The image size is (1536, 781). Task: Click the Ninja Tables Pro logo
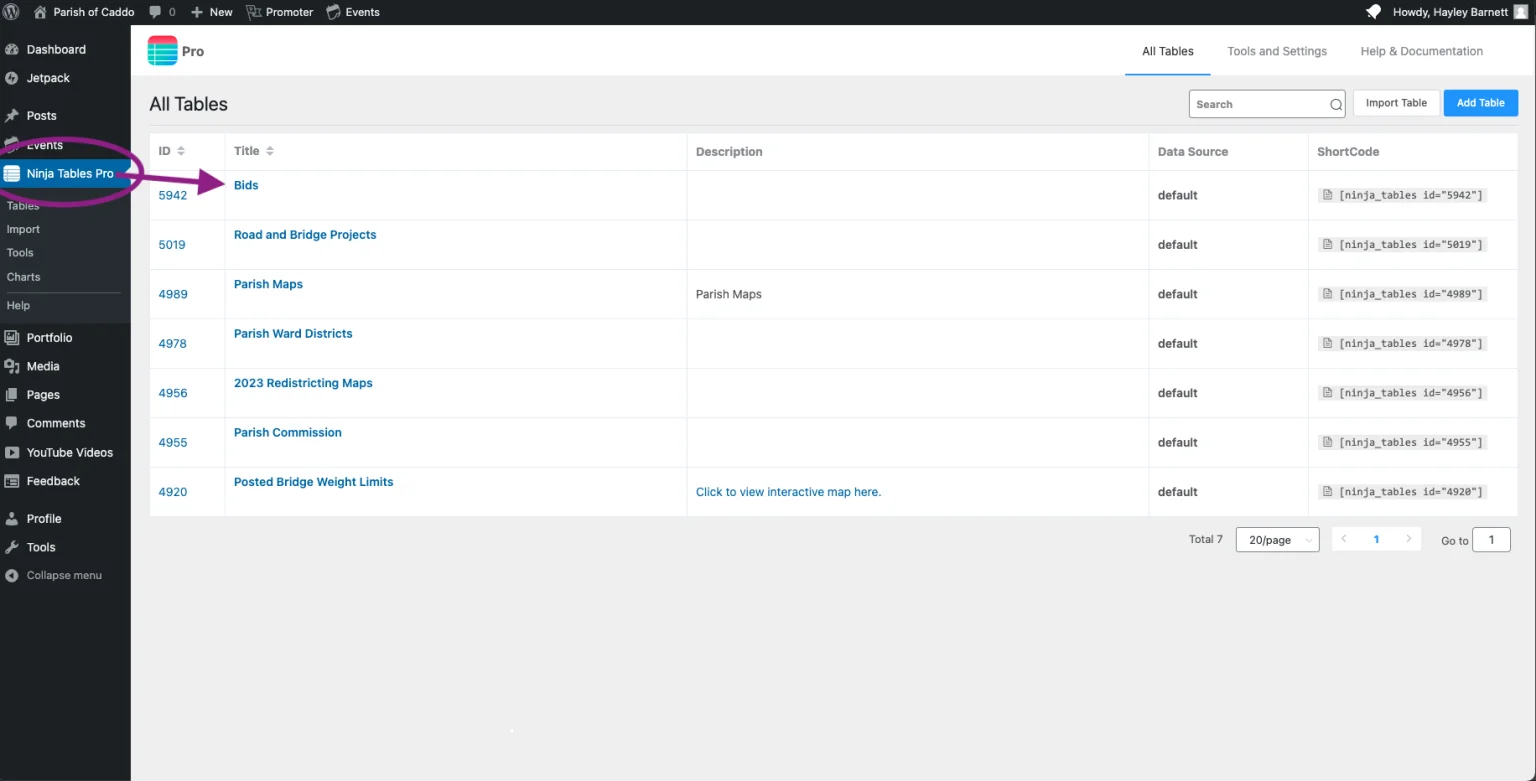(x=162, y=51)
